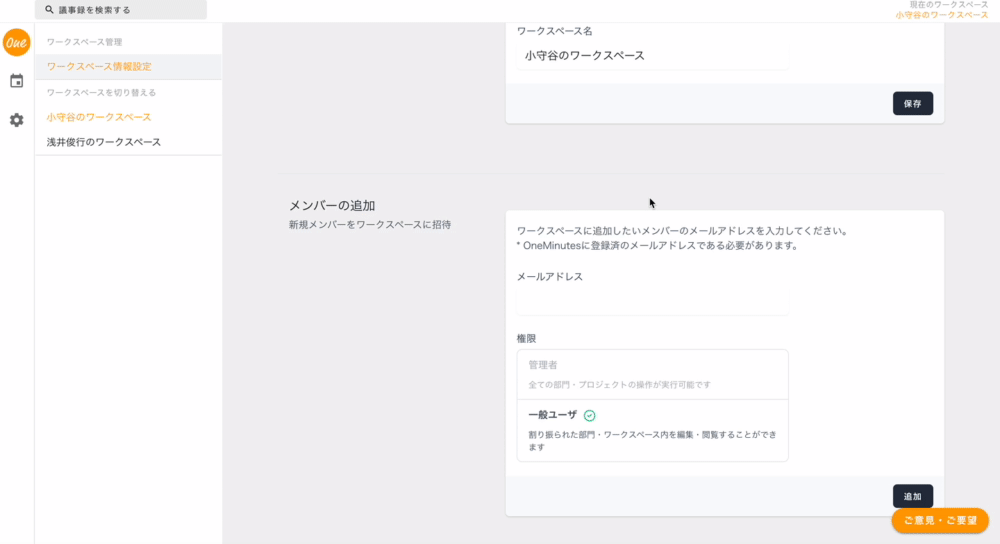This screenshot has width=1000, height=544.
Task: Click the green checkmark beside 一般ユーザ
Action: tap(590, 415)
